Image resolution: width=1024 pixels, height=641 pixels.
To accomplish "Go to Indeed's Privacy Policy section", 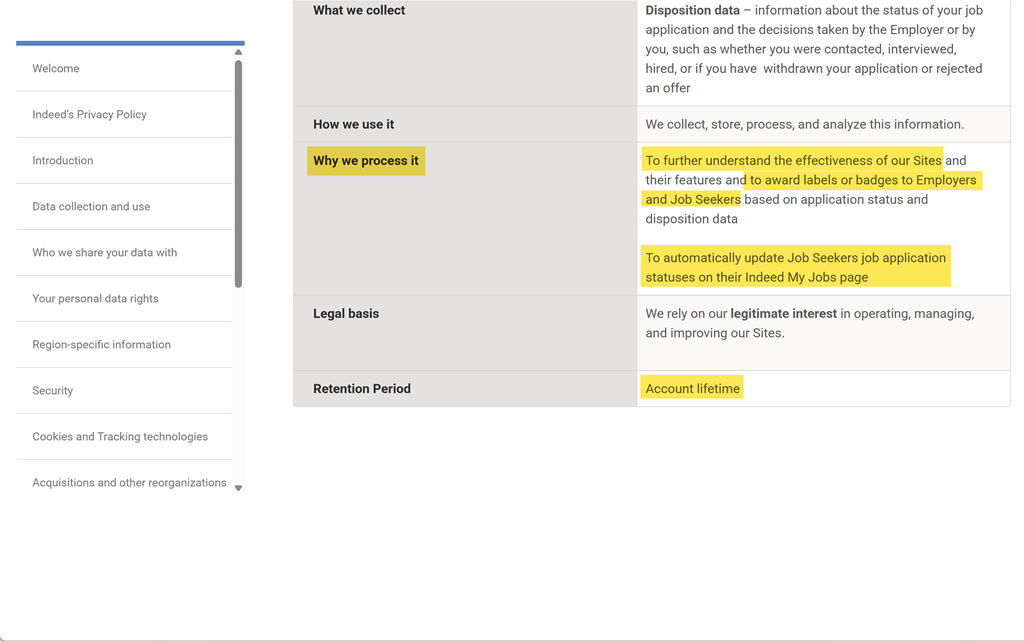I will 89,115.
